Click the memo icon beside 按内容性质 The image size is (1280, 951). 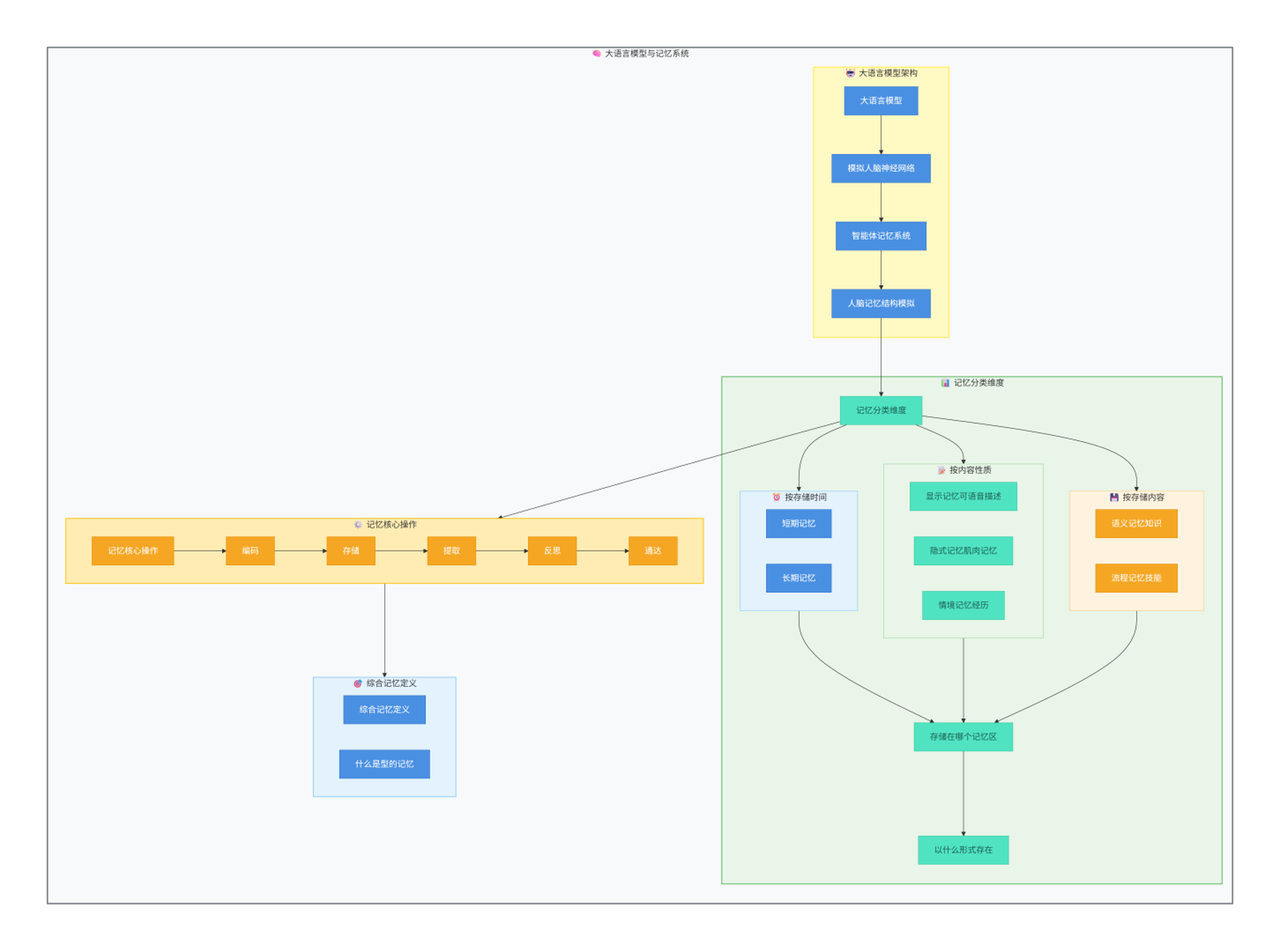[x=941, y=470]
